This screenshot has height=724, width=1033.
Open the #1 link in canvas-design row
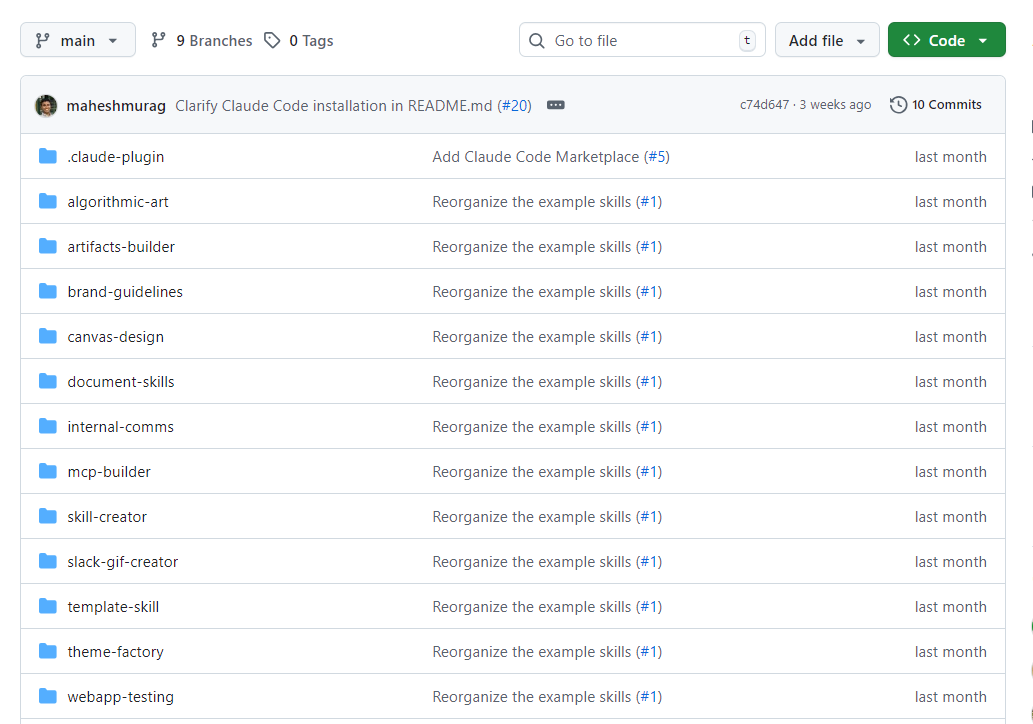(649, 337)
